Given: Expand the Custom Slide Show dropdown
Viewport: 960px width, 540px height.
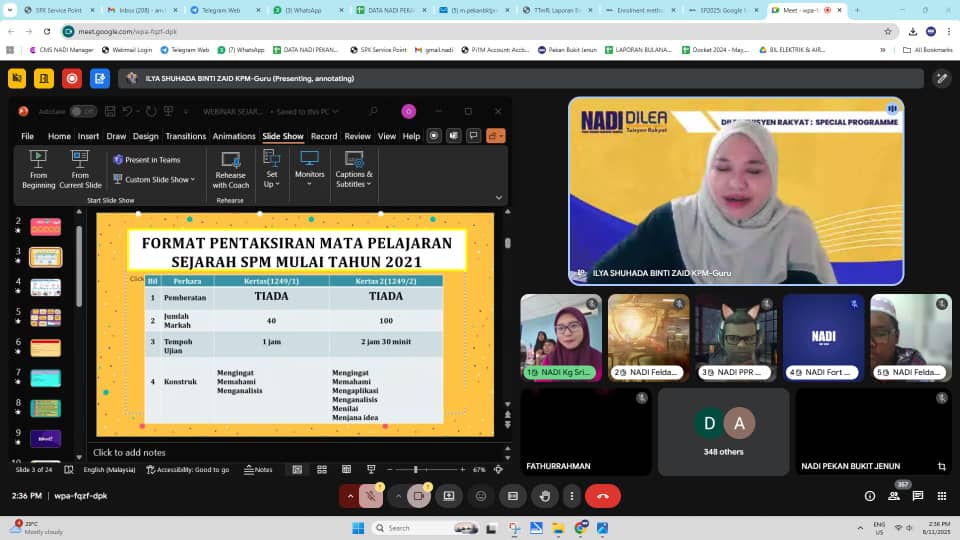Looking at the screenshot, I should [160, 180].
